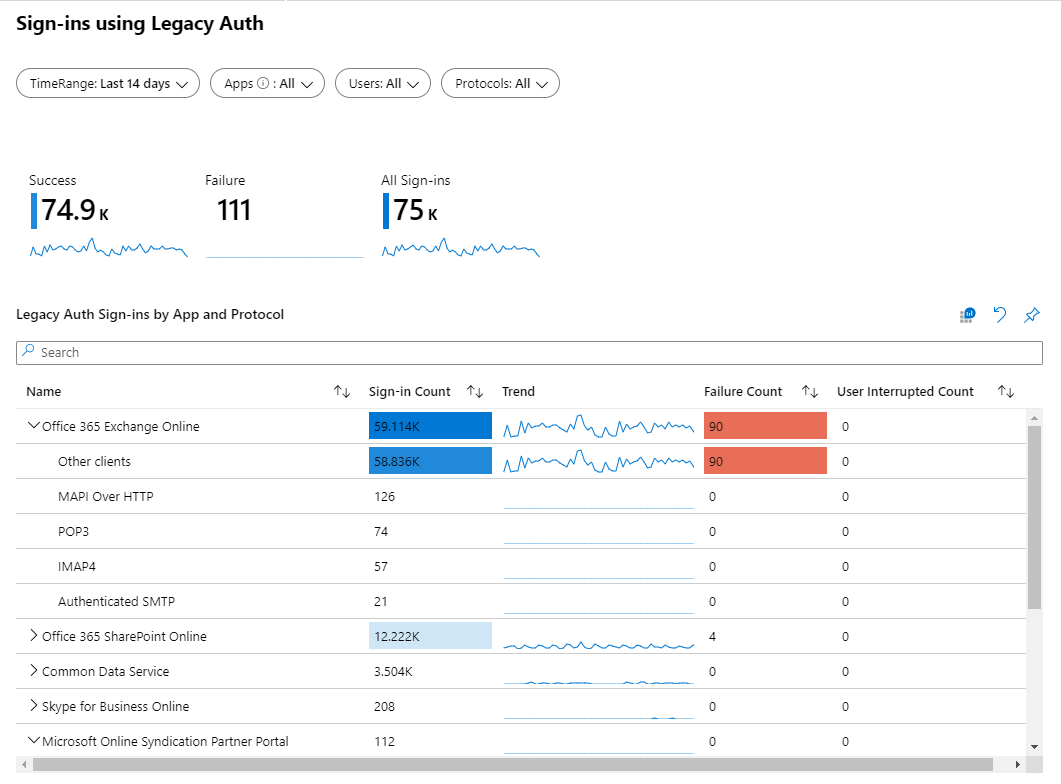Select the Authenticated SMTP row
Screen dimensions: 1061x784
521,601
